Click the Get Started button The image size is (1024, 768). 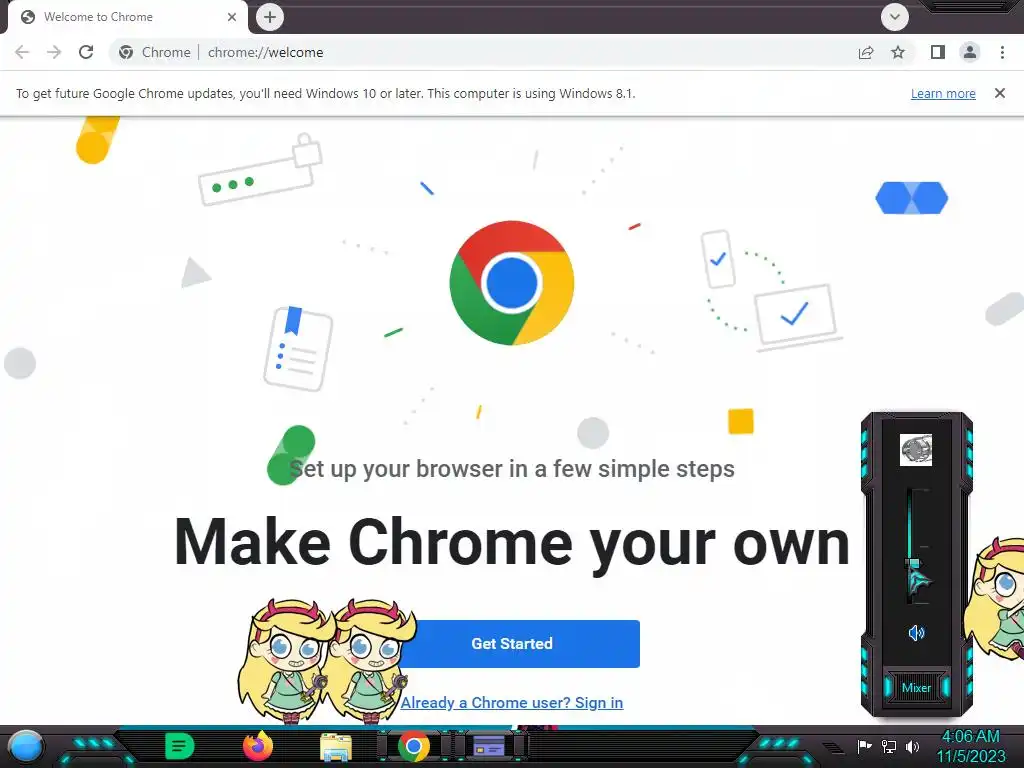[x=513, y=644]
